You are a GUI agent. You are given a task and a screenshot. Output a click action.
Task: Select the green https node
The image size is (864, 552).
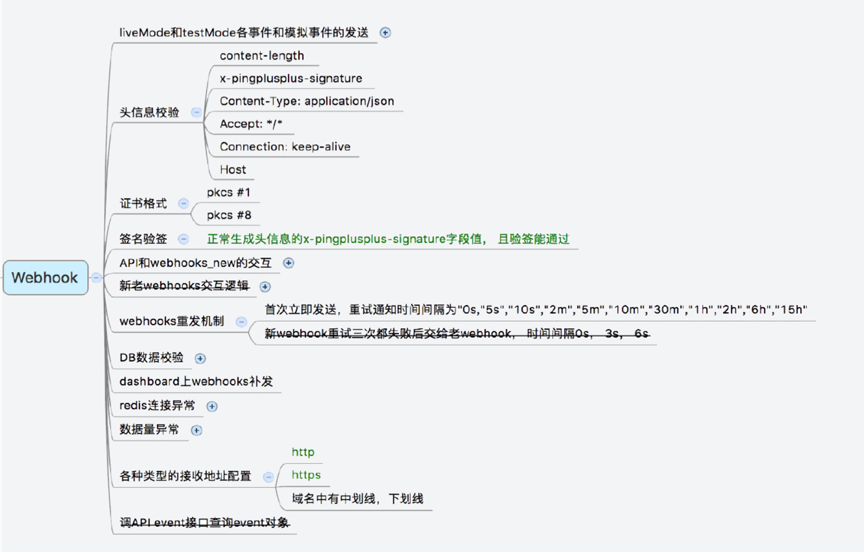tap(306, 475)
